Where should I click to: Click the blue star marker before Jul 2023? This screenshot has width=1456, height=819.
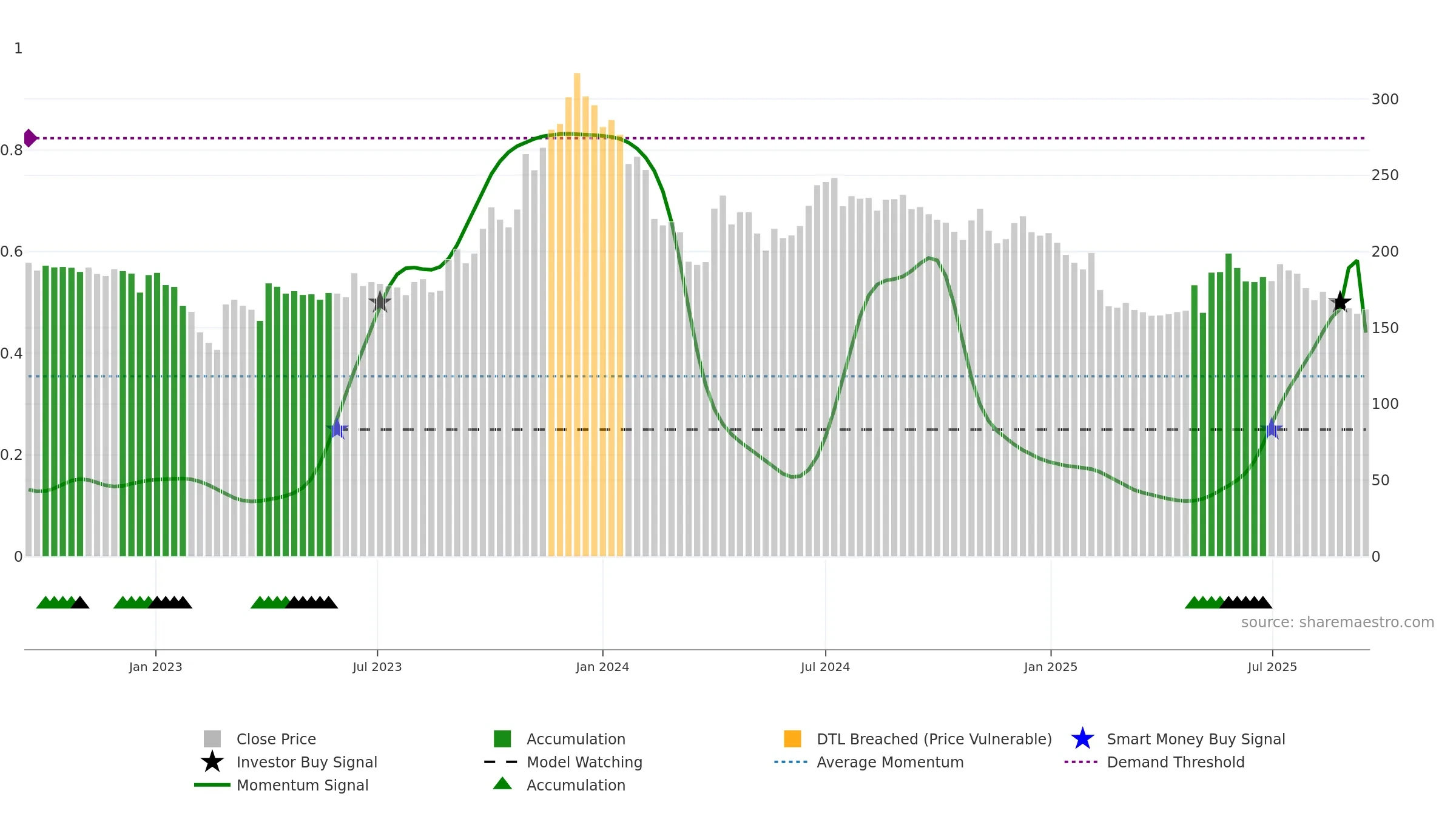pos(337,429)
